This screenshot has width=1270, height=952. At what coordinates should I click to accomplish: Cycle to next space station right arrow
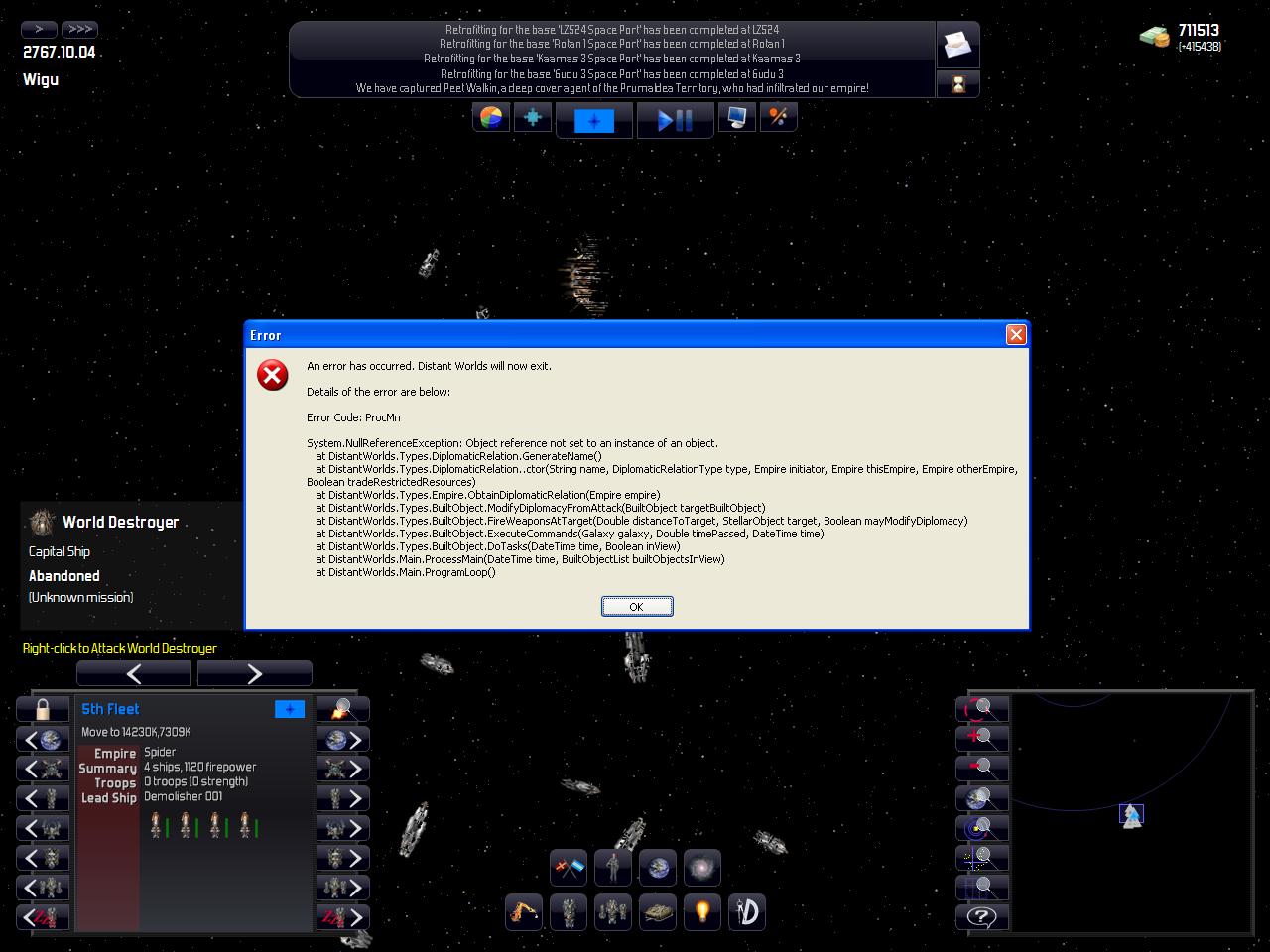click(x=343, y=769)
